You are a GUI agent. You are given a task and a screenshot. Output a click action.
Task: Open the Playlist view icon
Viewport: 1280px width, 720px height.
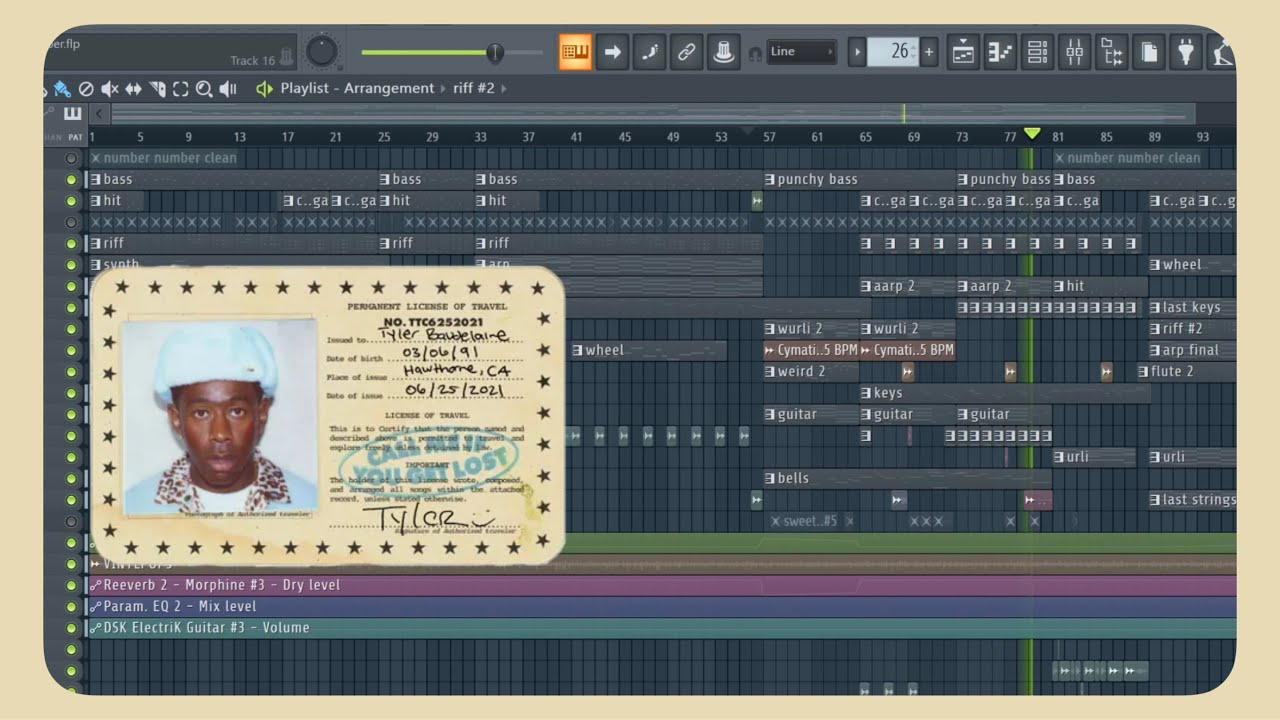coord(963,52)
